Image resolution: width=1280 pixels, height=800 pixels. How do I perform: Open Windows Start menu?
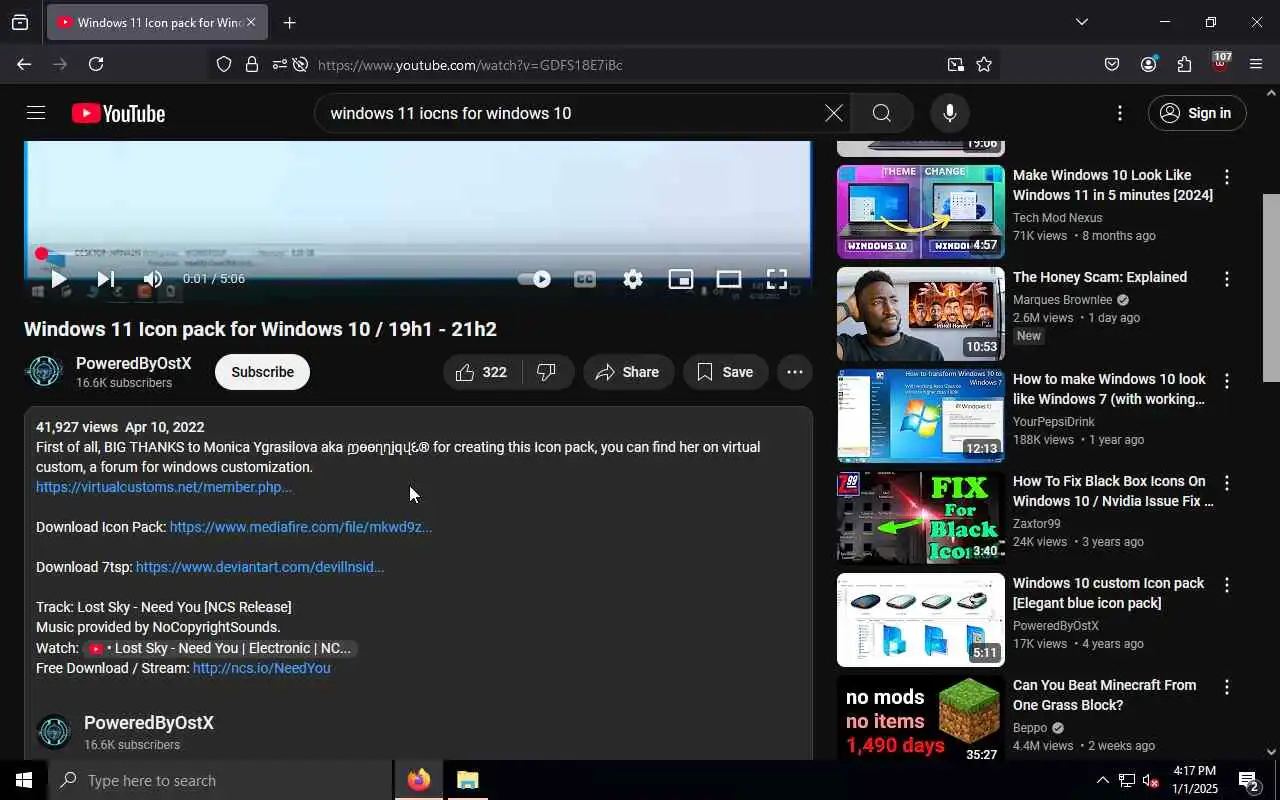24,780
